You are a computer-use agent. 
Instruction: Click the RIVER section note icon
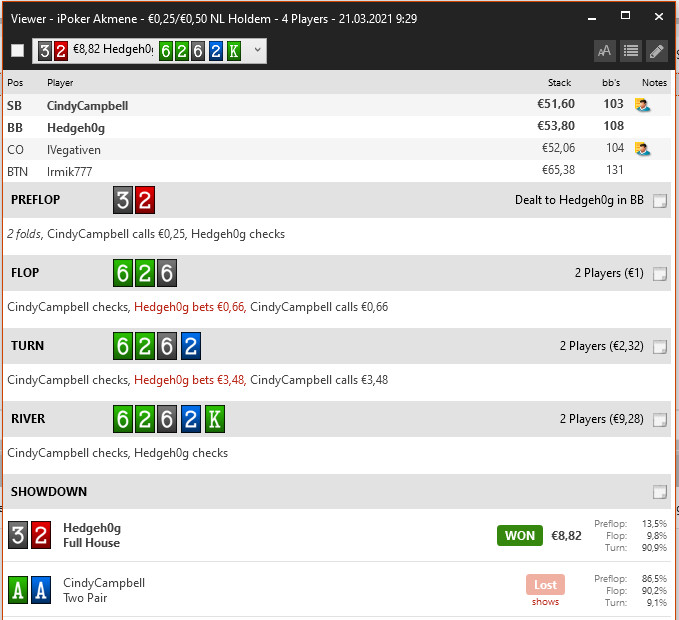pos(660,420)
